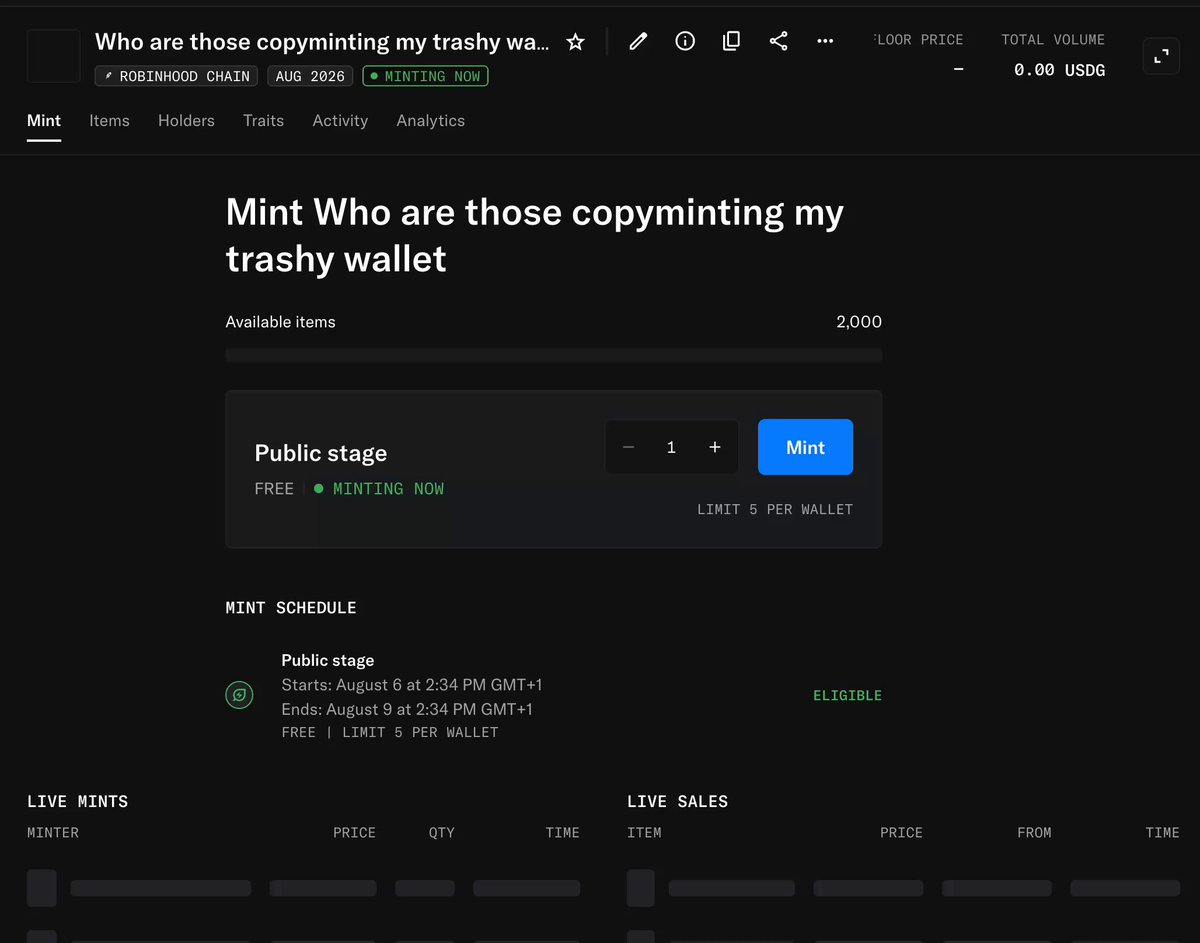Open the three-dot more options menu

[825, 41]
